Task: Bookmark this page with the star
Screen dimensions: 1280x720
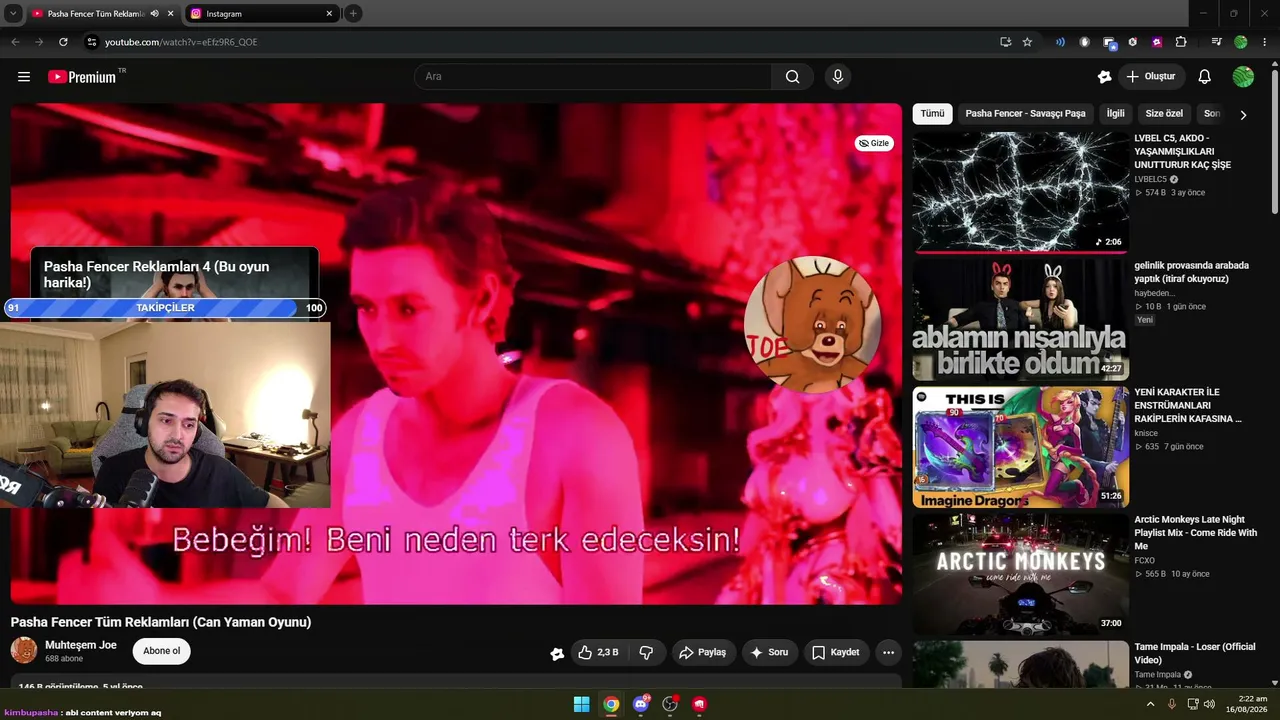Action: point(1027,42)
